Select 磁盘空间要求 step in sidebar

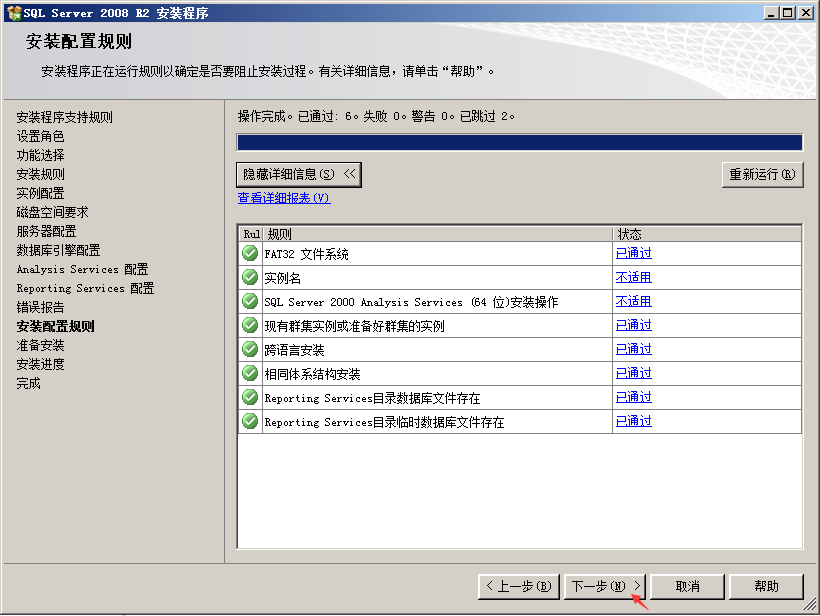point(52,212)
